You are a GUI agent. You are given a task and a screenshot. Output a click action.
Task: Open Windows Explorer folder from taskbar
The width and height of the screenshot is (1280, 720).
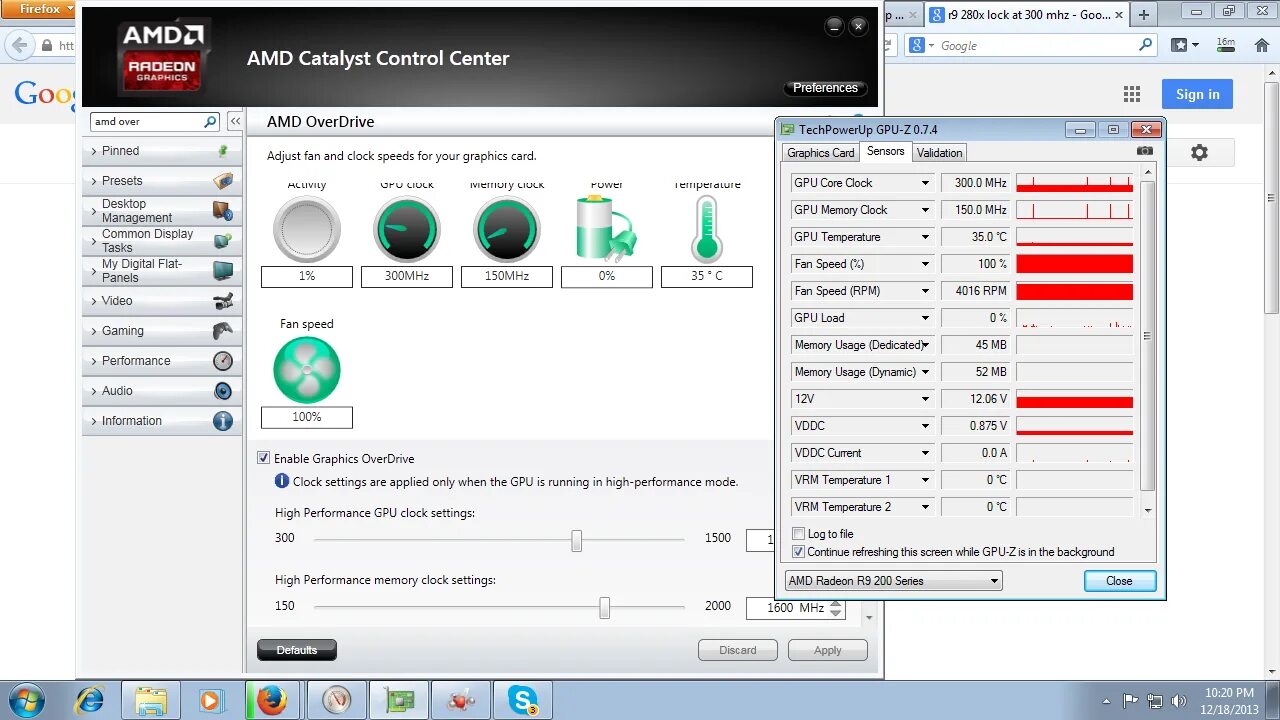pos(151,700)
